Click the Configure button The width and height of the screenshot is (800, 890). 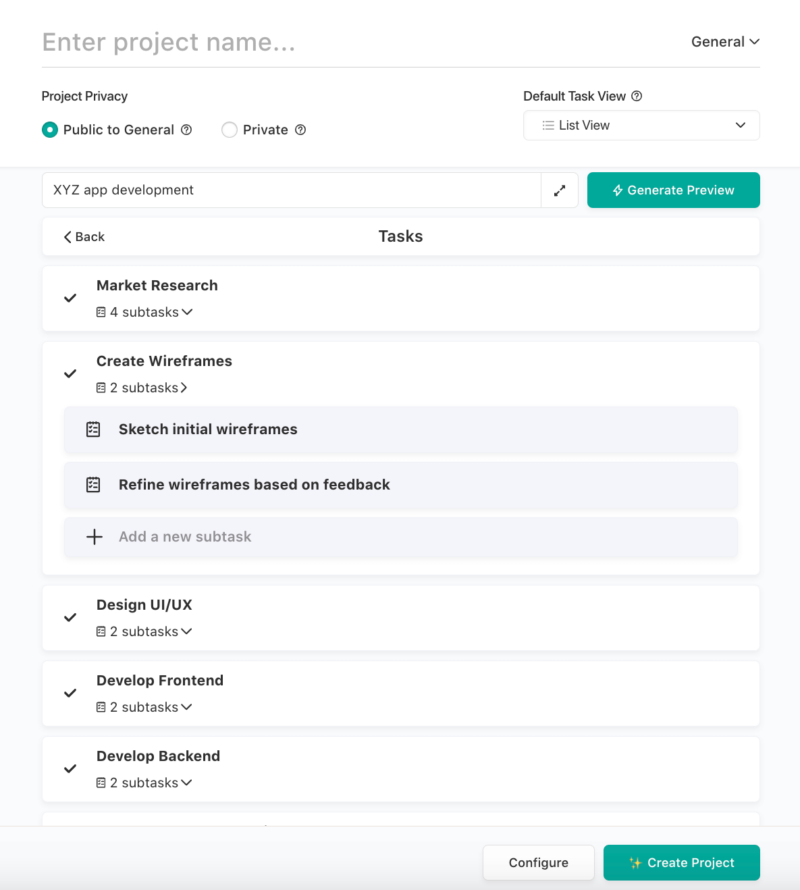pyautogui.click(x=539, y=862)
